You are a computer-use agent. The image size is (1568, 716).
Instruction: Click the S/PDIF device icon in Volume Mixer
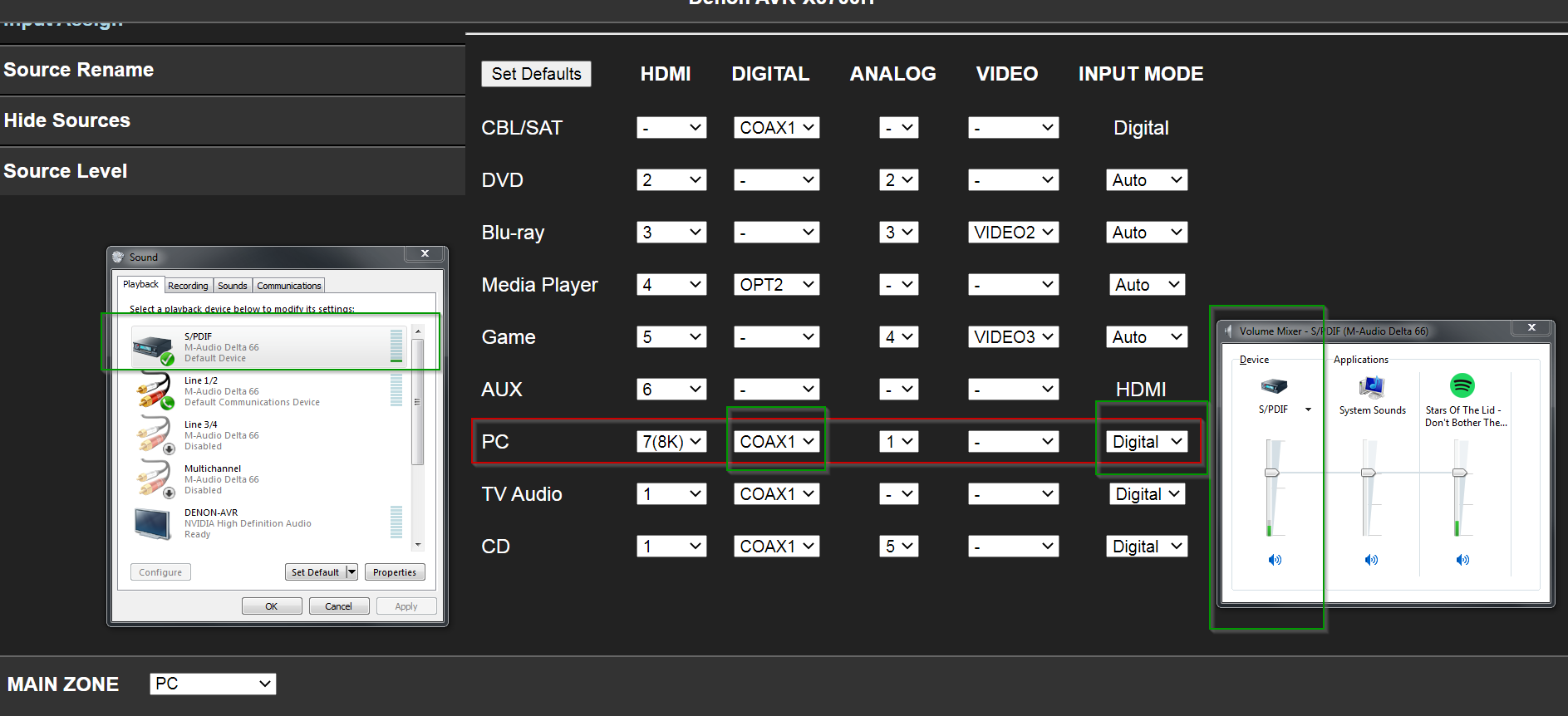click(x=1273, y=386)
